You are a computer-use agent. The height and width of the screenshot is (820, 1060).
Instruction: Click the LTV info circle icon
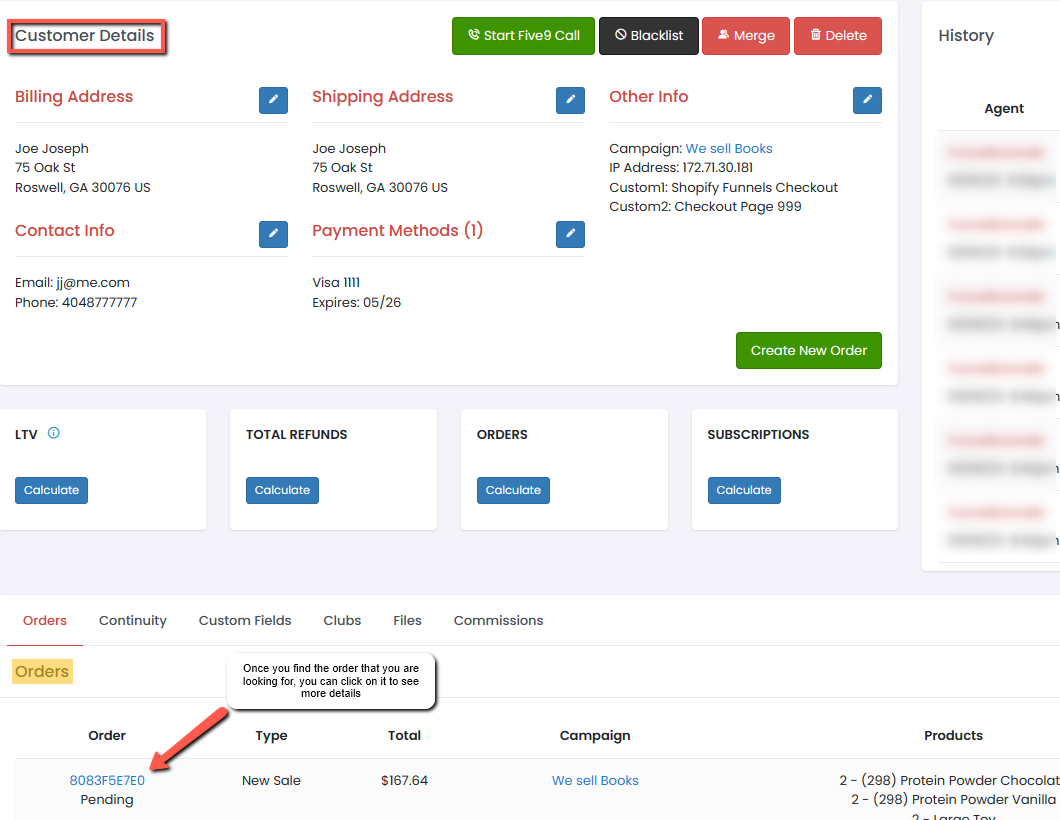[x=54, y=433]
